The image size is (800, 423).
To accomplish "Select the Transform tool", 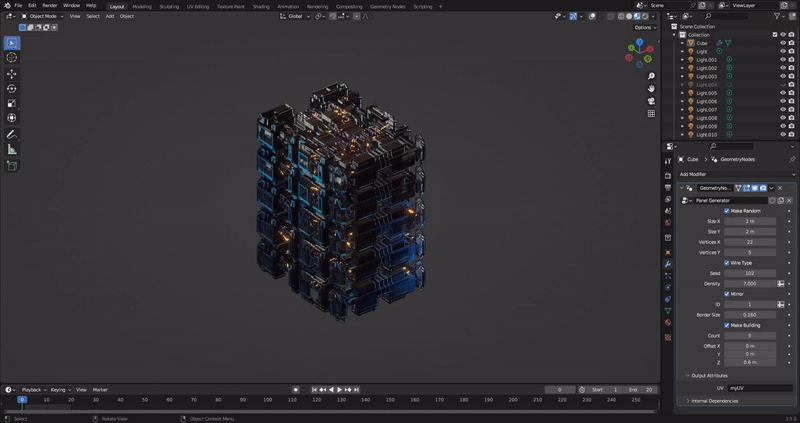I will click(12, 118).
